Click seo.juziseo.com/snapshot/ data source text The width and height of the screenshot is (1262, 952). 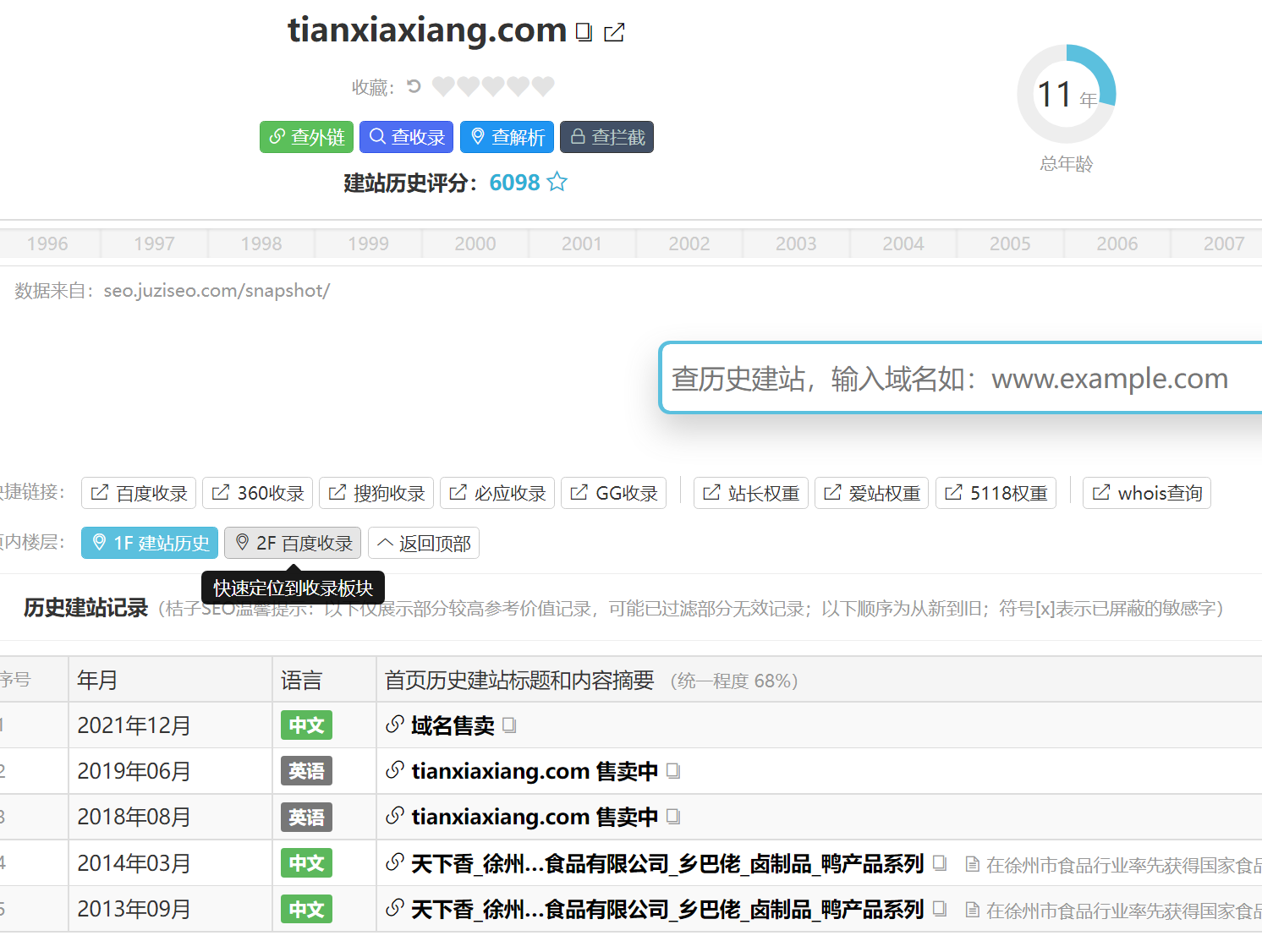click(217, 291)
